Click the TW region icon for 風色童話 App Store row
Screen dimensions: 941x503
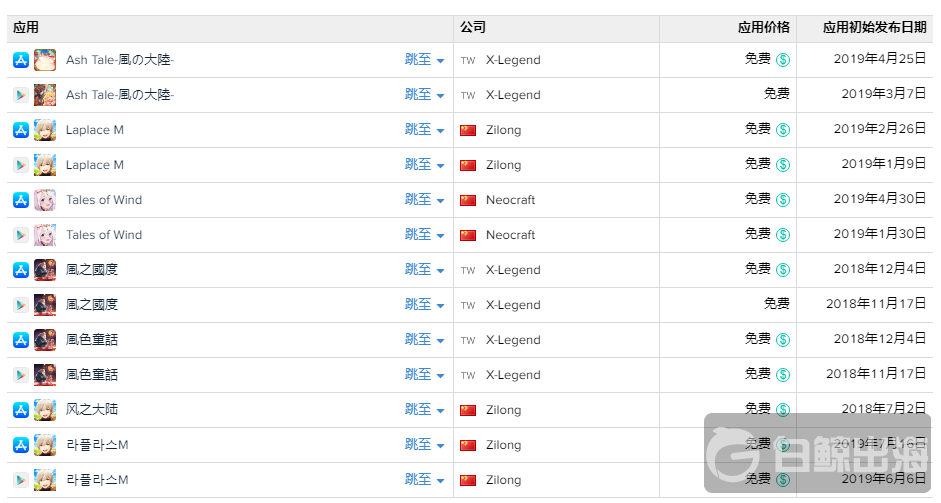468,340
